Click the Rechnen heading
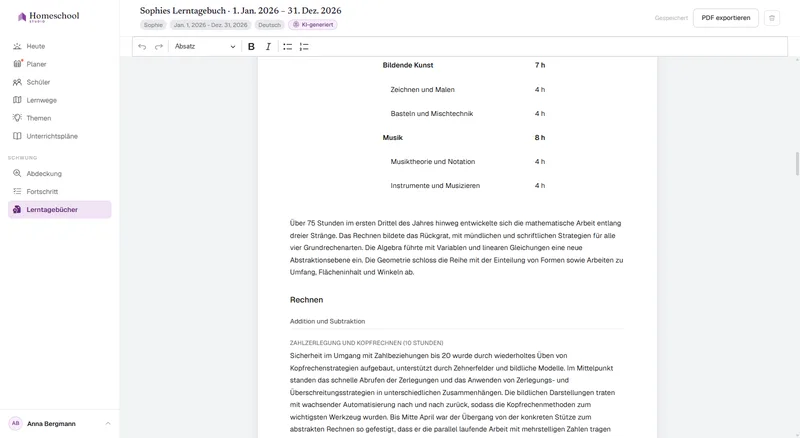Image resolution: width=800 pixels, height=438 pixels. click(x=306, y=300)
